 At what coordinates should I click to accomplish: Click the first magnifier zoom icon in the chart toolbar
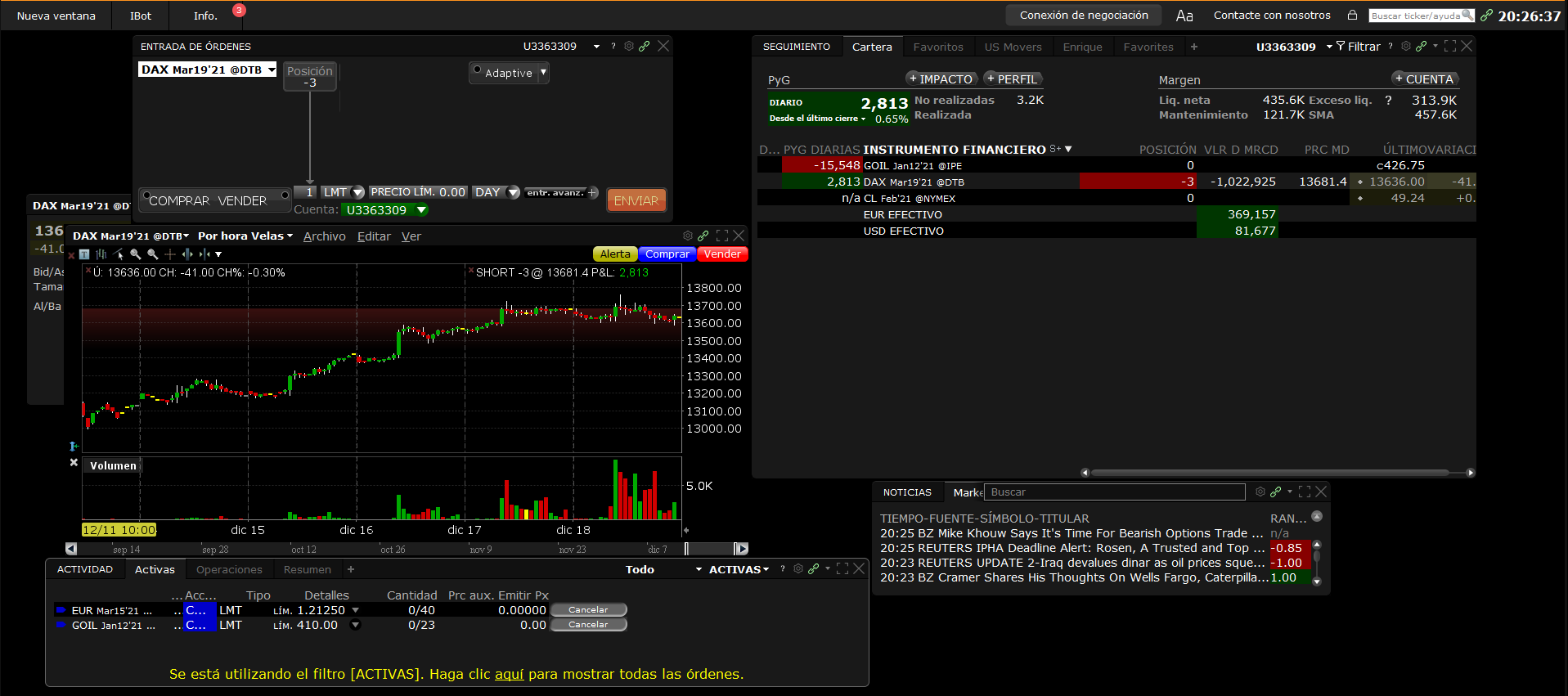136,254
